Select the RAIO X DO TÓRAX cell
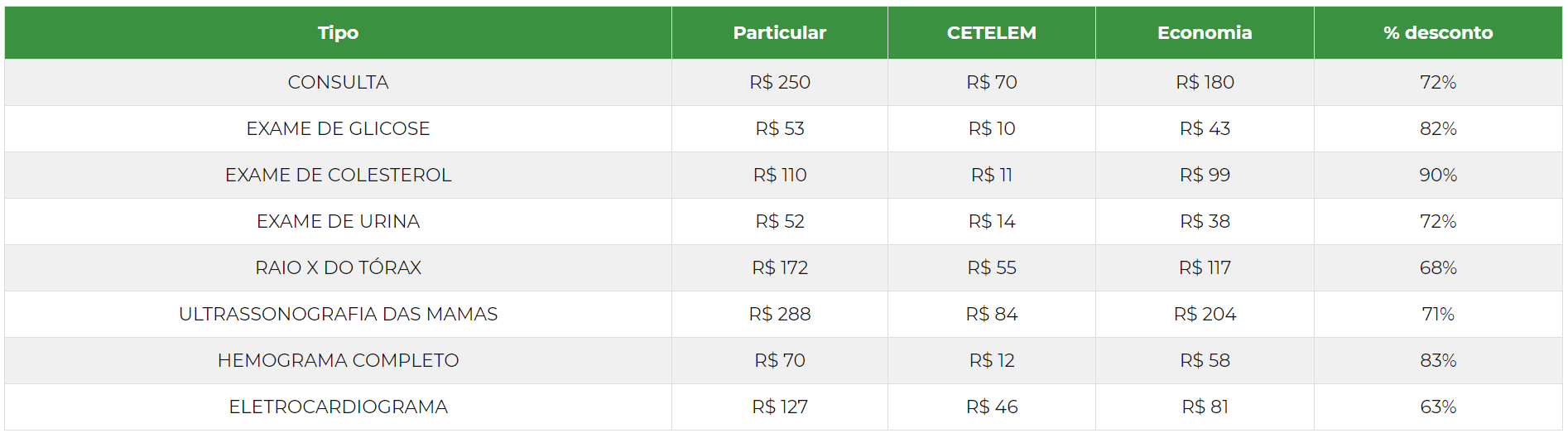This screenshot has height=438, width=1568. [338, 267]
